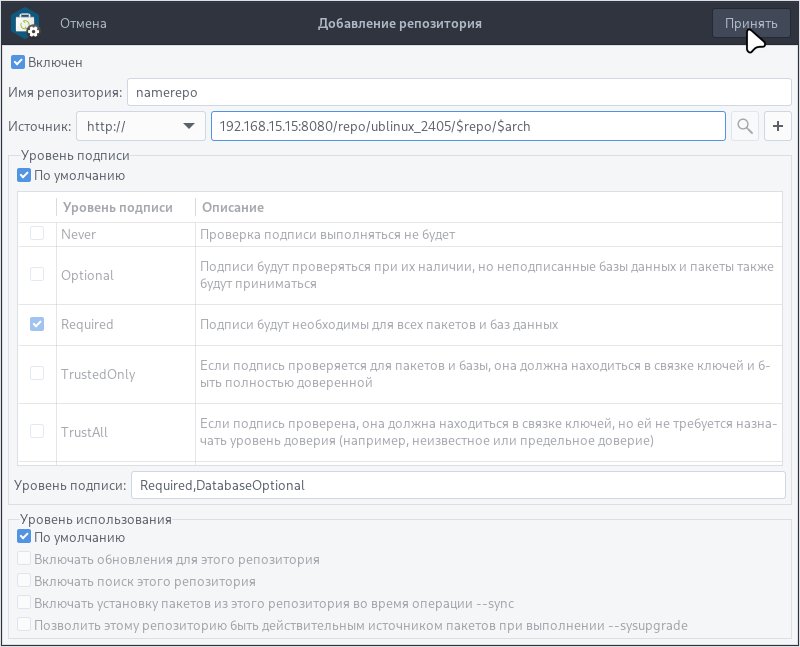Enable package installation during --sync checkbox
Viewport: 800px width, 647px height.
(x=23, y=600)
